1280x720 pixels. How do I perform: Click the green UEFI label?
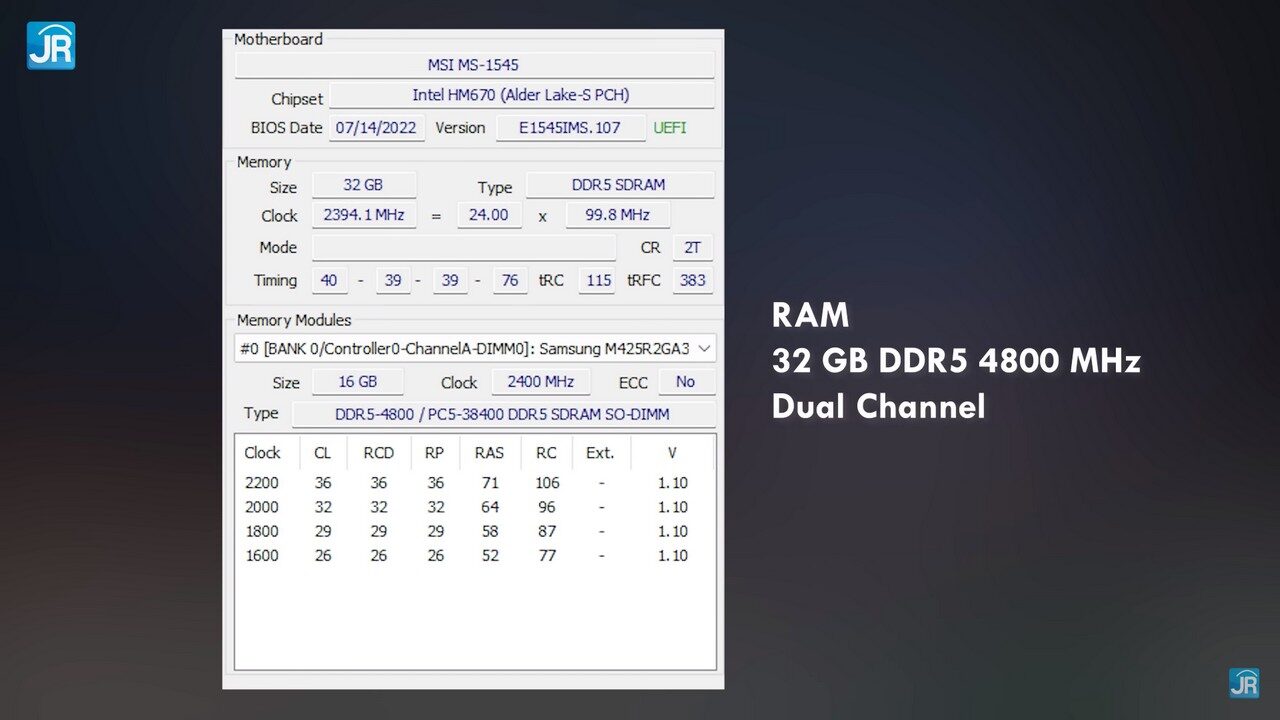[669, 127]
